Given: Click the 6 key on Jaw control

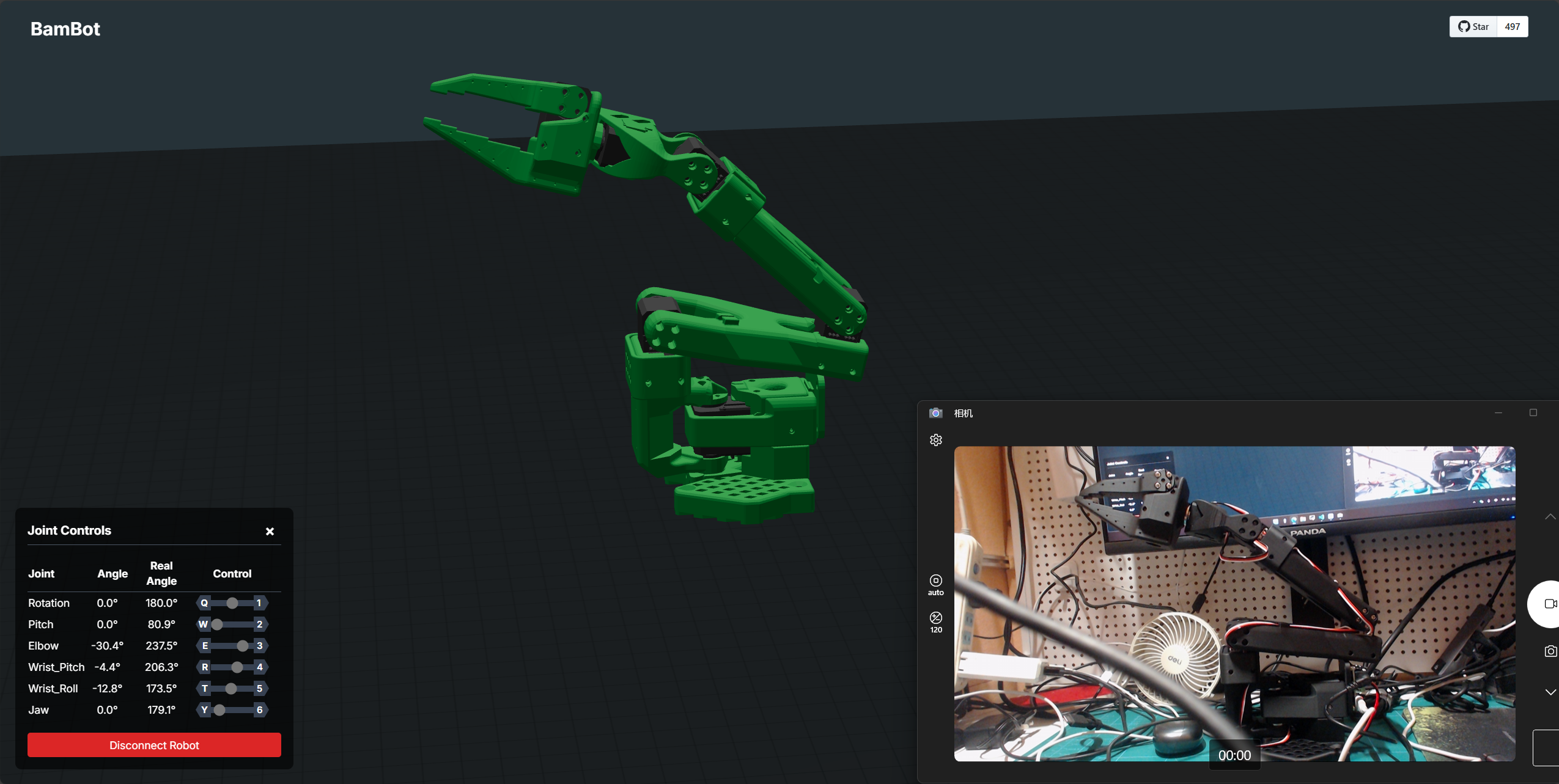Looking at the screenshot, I should pyautogui.click(x=260, y=710).
